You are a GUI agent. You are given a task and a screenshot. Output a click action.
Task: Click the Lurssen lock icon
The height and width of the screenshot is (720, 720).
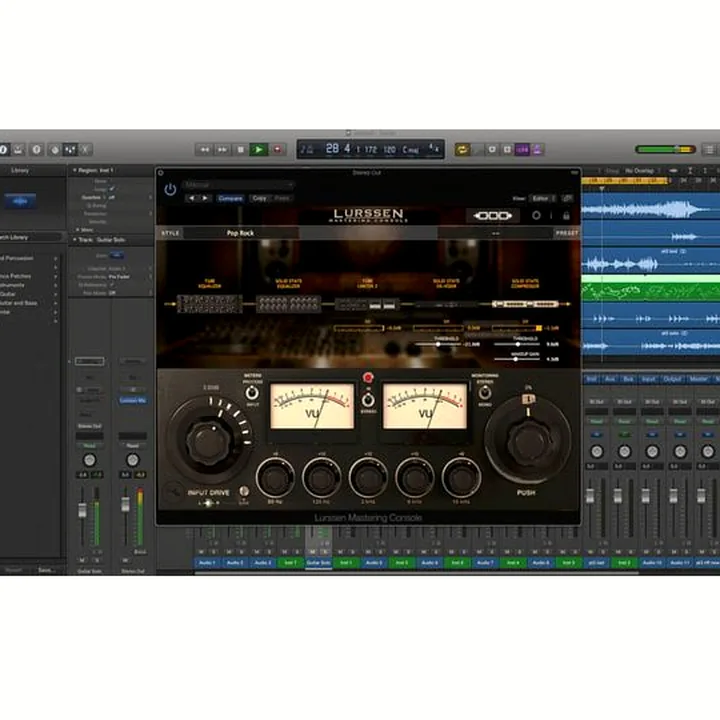coord(566,215)
